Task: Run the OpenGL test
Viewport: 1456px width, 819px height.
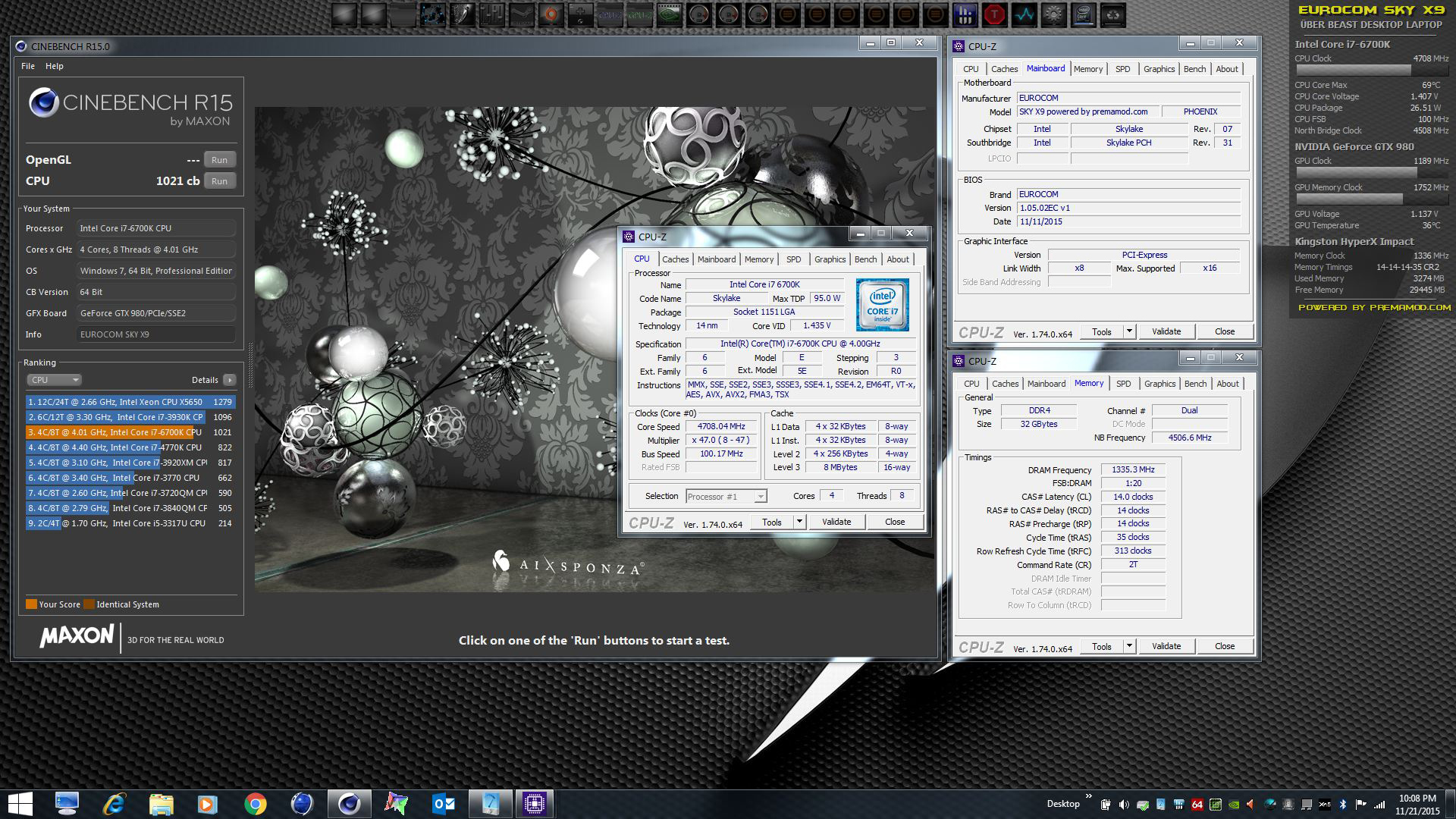Action: click(219, 160)
